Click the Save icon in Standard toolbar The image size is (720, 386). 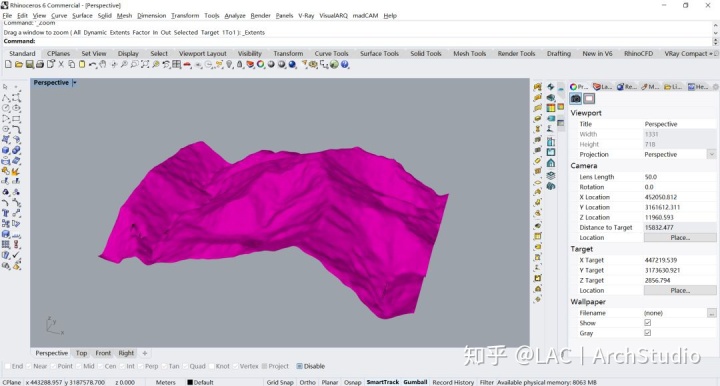pos(29,65)
